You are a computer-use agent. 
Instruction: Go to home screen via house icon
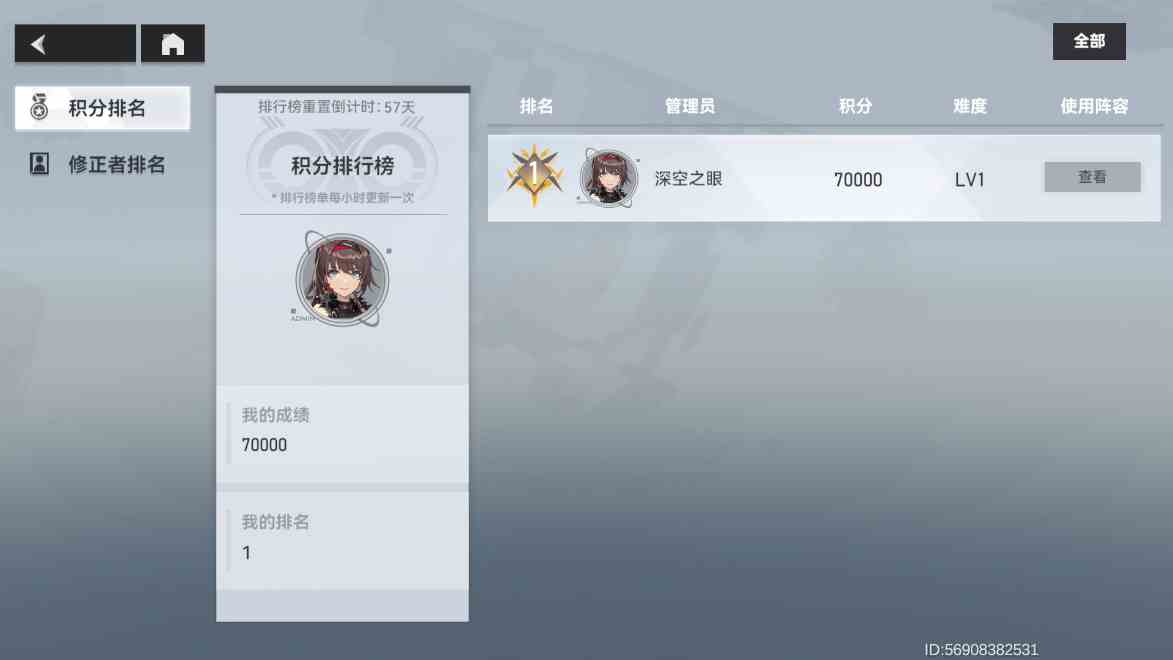(173, 43)
